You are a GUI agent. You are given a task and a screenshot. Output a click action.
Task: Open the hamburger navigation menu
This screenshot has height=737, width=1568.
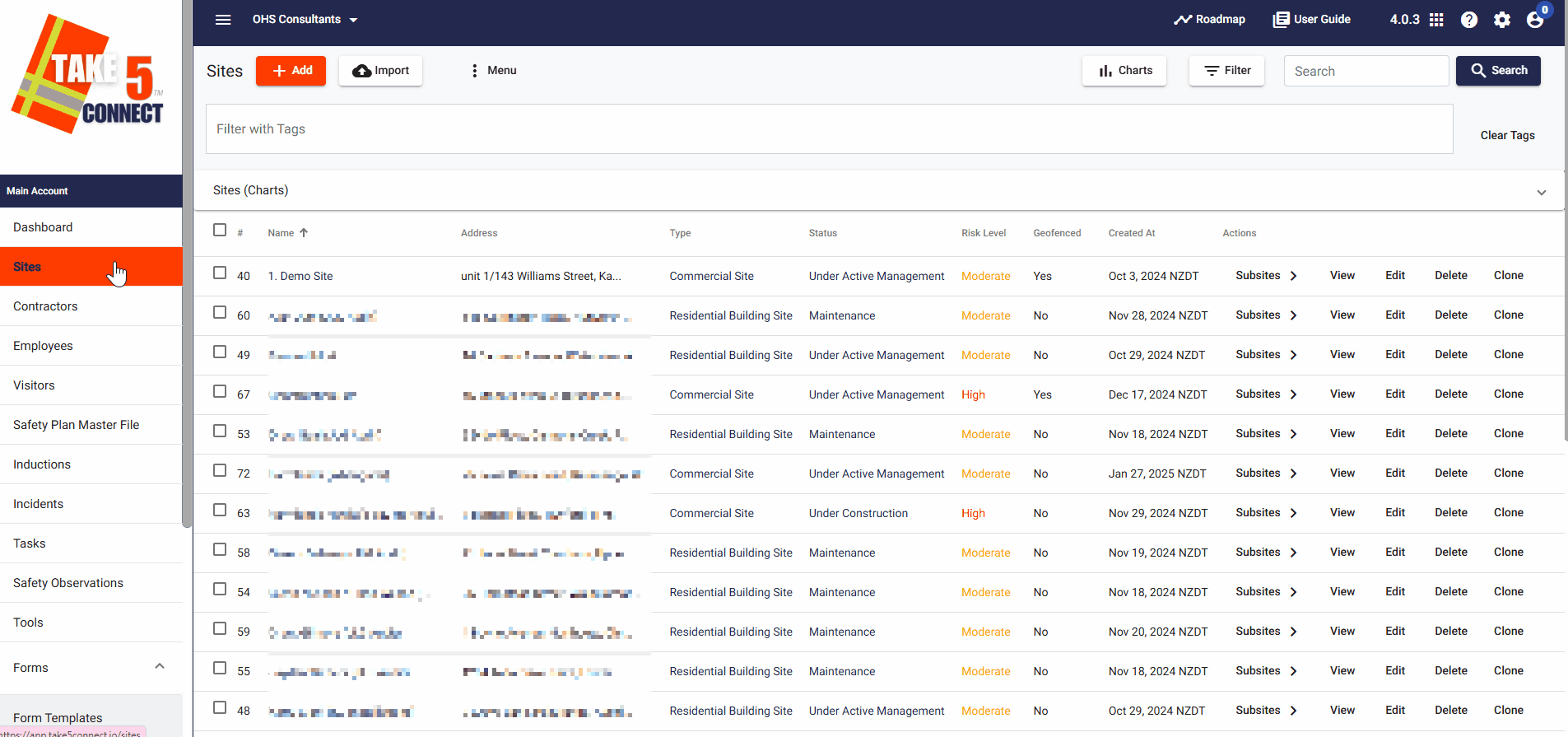click(223, 20)
